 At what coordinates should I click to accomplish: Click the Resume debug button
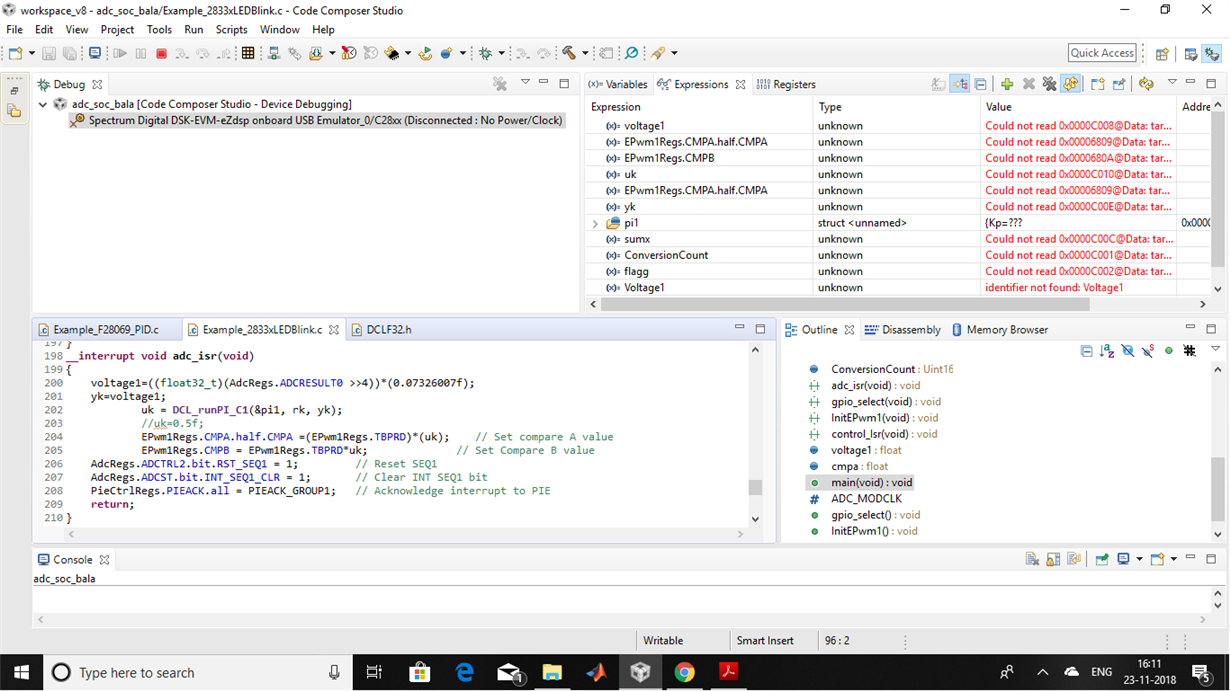[120, 53]
